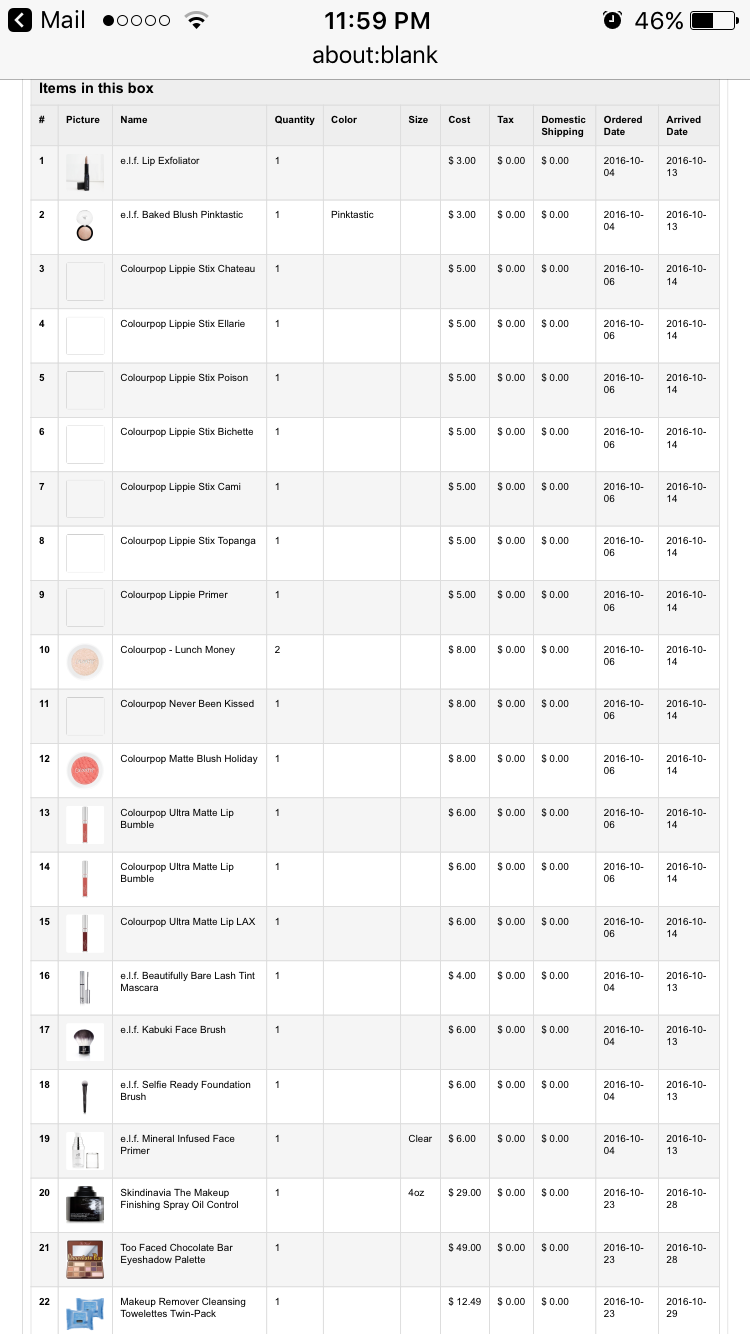Viewport: 750px width, 1334px height.
Task: Tap the Items in this box heading
Action: click(96, 88)
